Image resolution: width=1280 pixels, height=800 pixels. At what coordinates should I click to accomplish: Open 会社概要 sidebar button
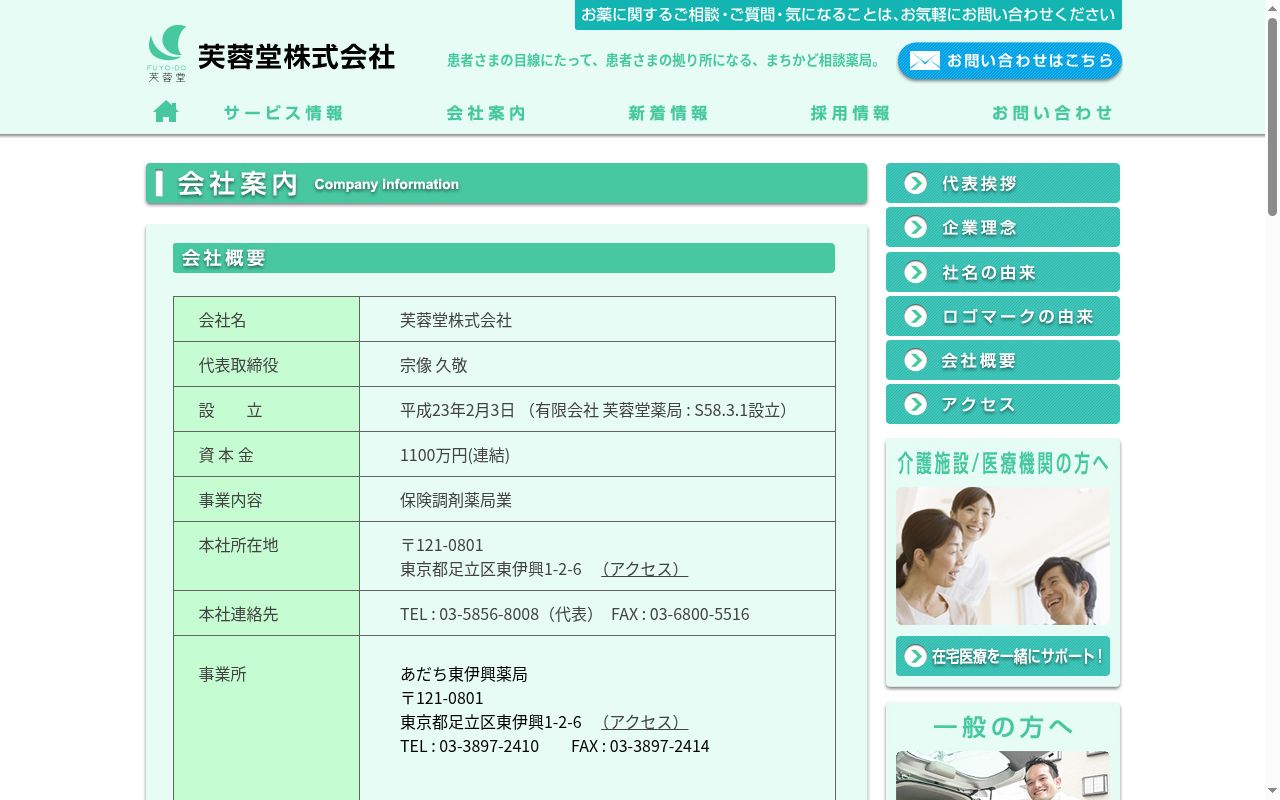pos(1003,360)
